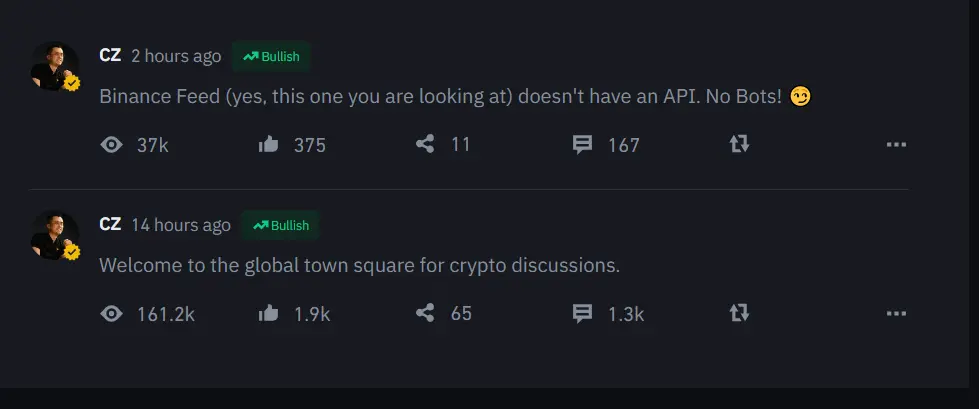Click the 161.2k views eye icon
979x409 pixels.
[x=112, y=314]
